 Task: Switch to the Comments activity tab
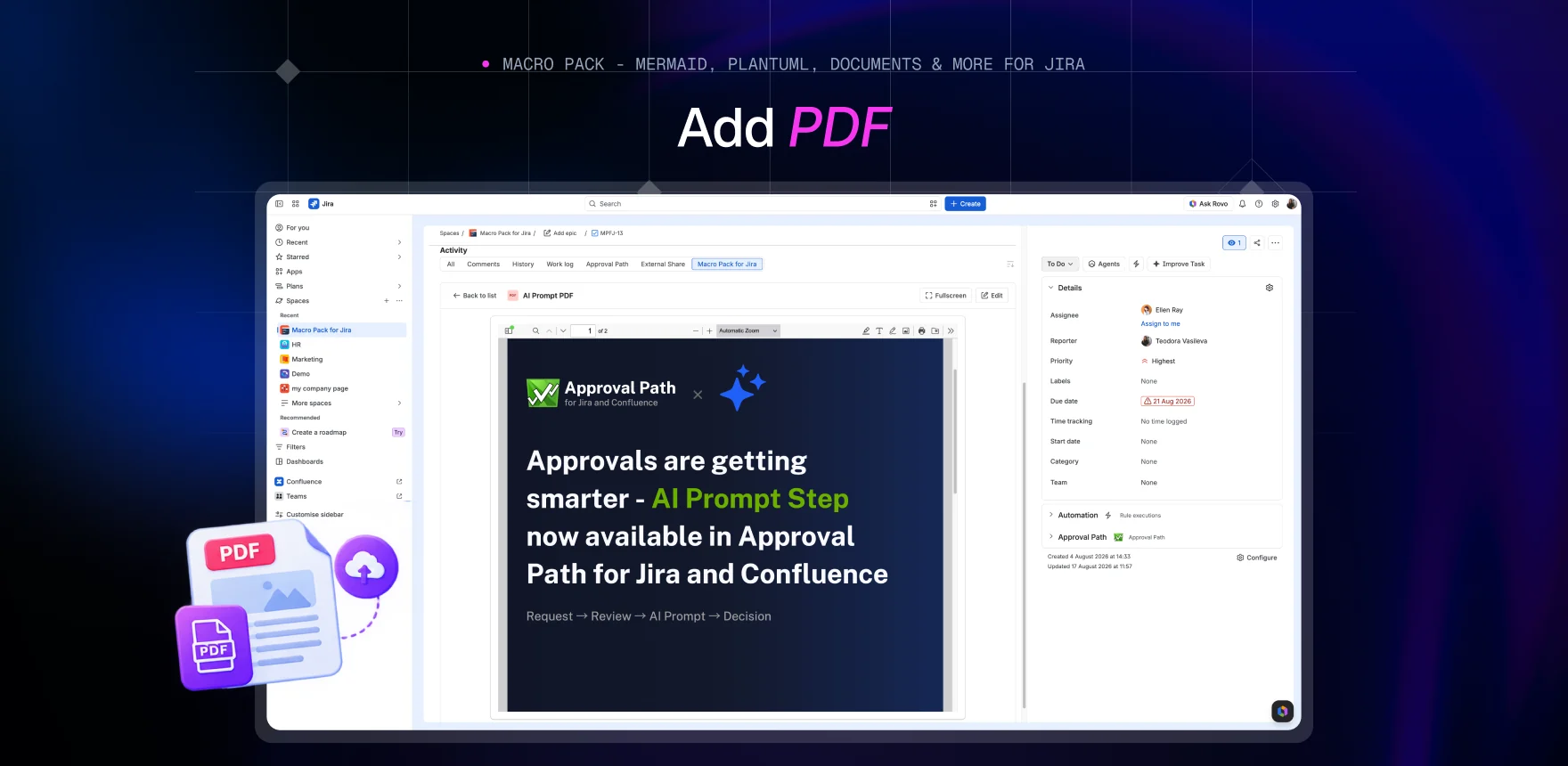484,265
